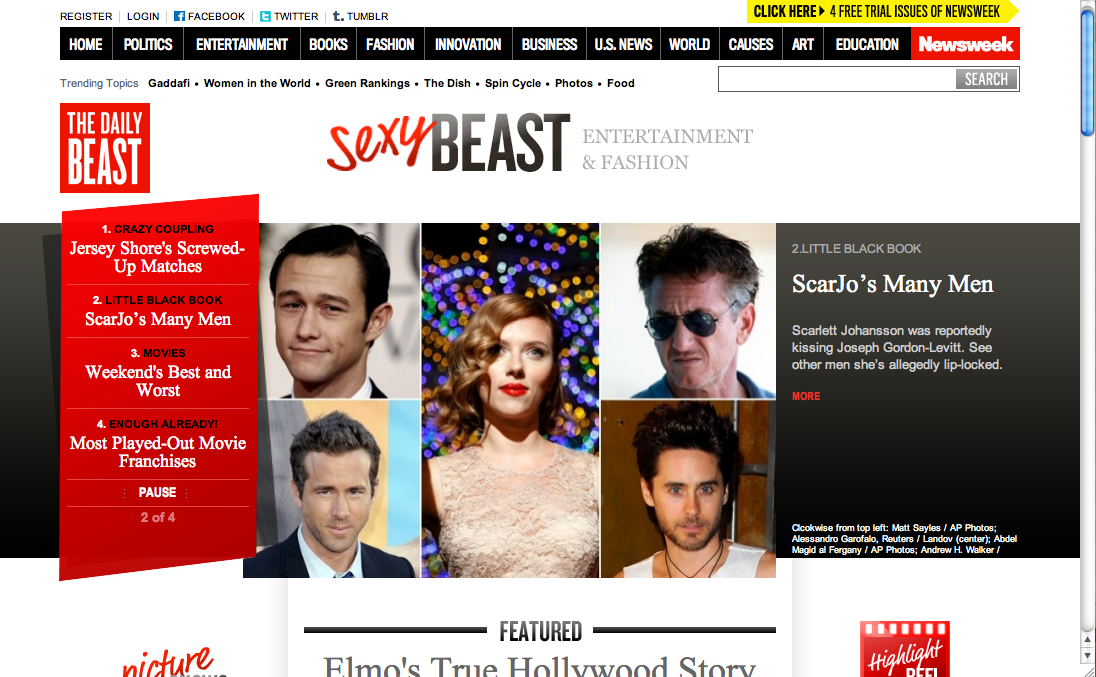Click the photo of man in sunglasses
Image resolution: width=1096 pixels, height=677 pixels.
tap(688, 311)
